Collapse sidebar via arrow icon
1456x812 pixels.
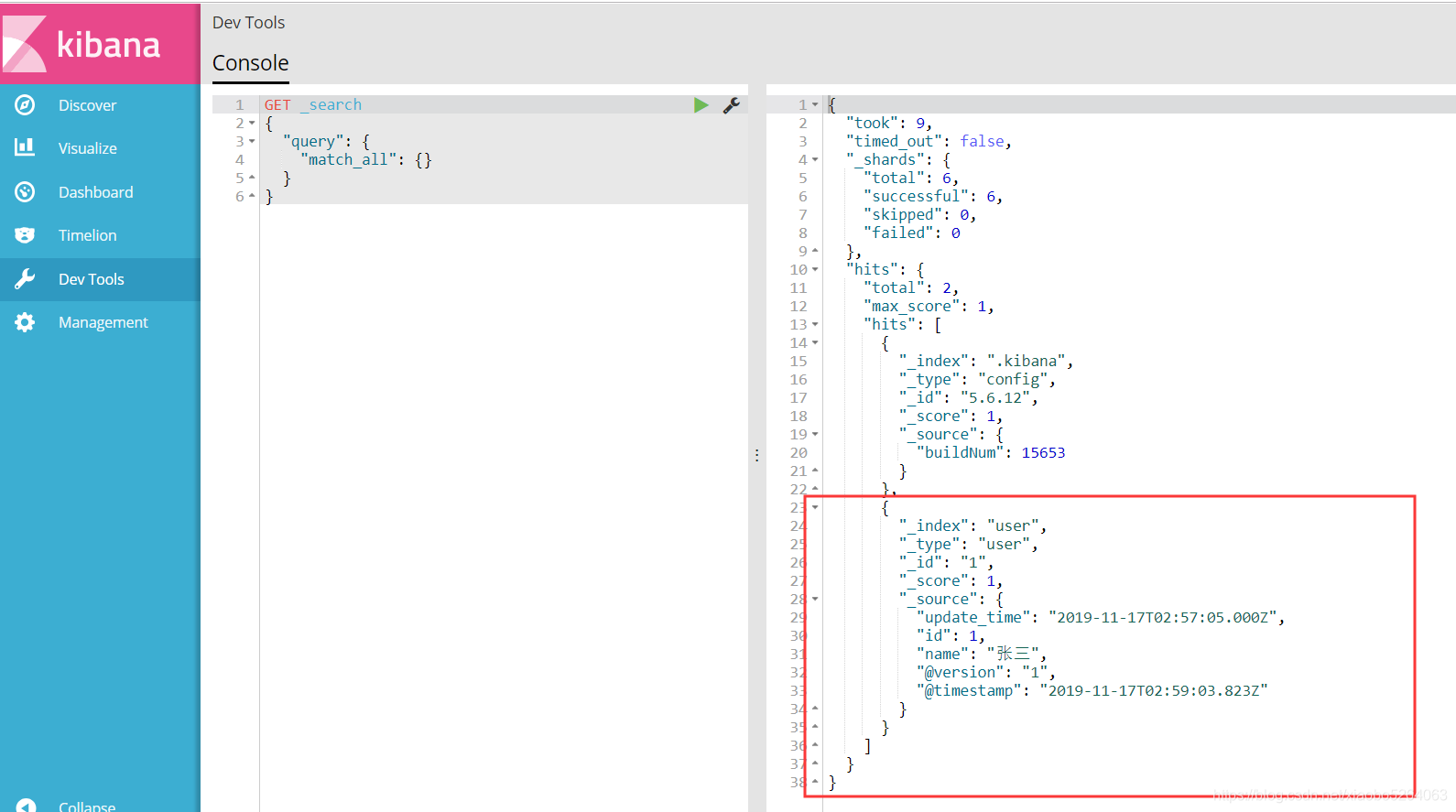pos(26,806)
